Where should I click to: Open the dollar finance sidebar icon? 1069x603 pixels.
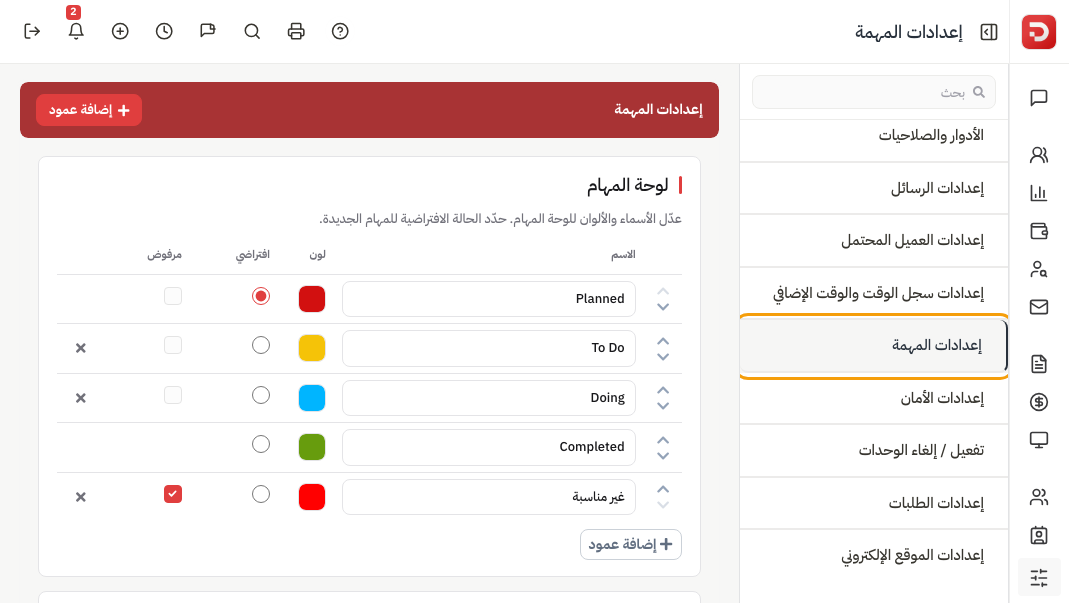coord(1039,402)
